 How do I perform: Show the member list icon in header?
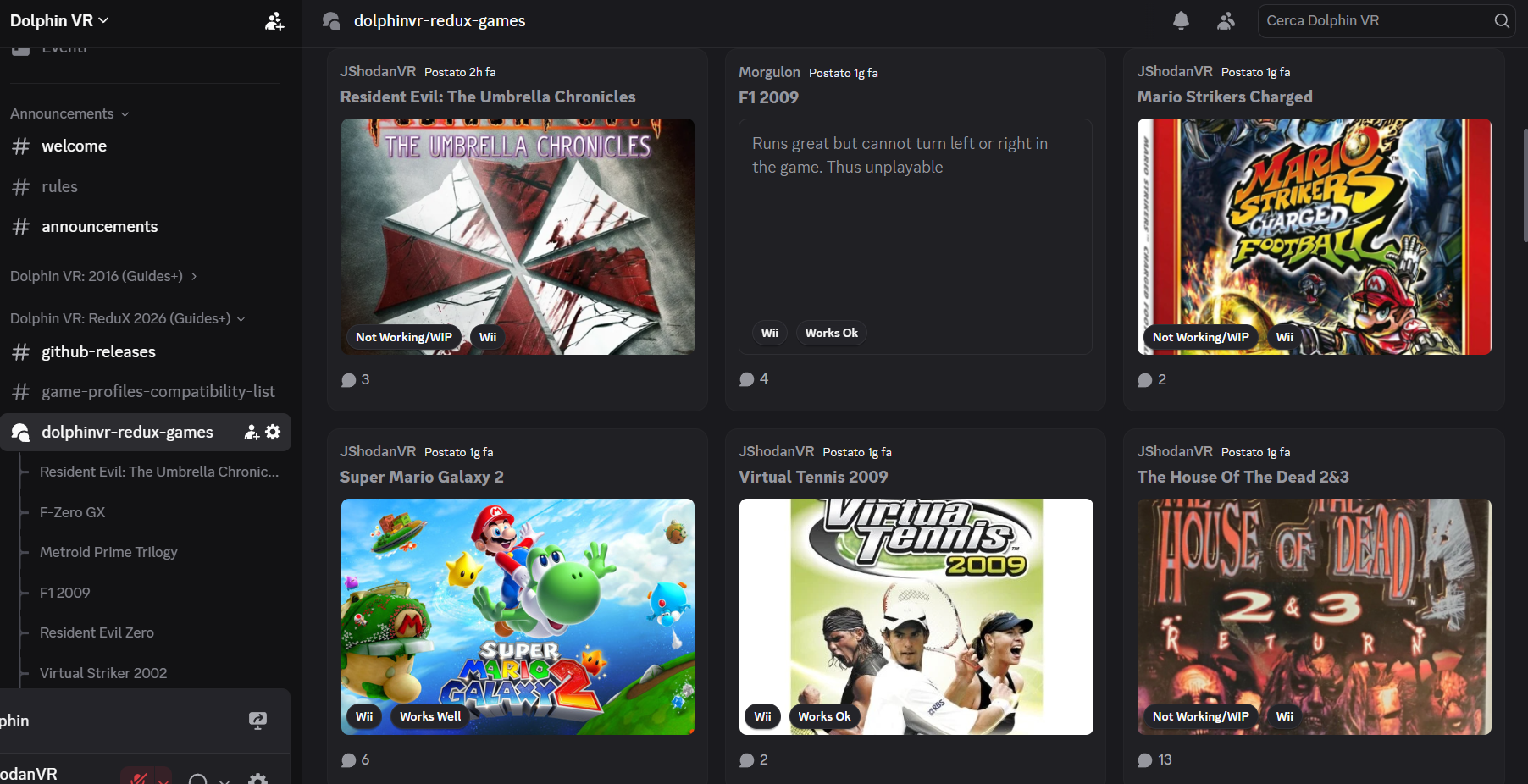1226,21
